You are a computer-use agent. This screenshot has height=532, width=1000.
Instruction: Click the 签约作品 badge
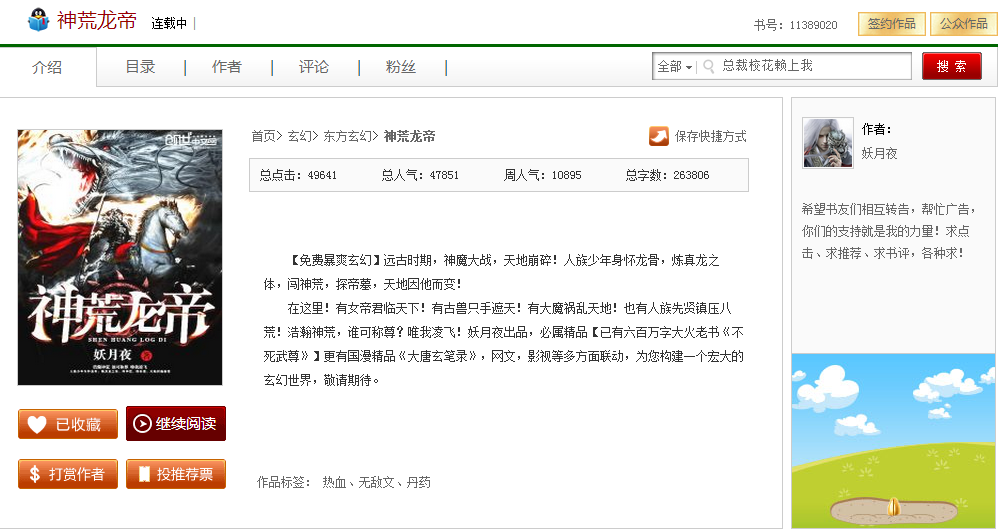tap(891, 24)
